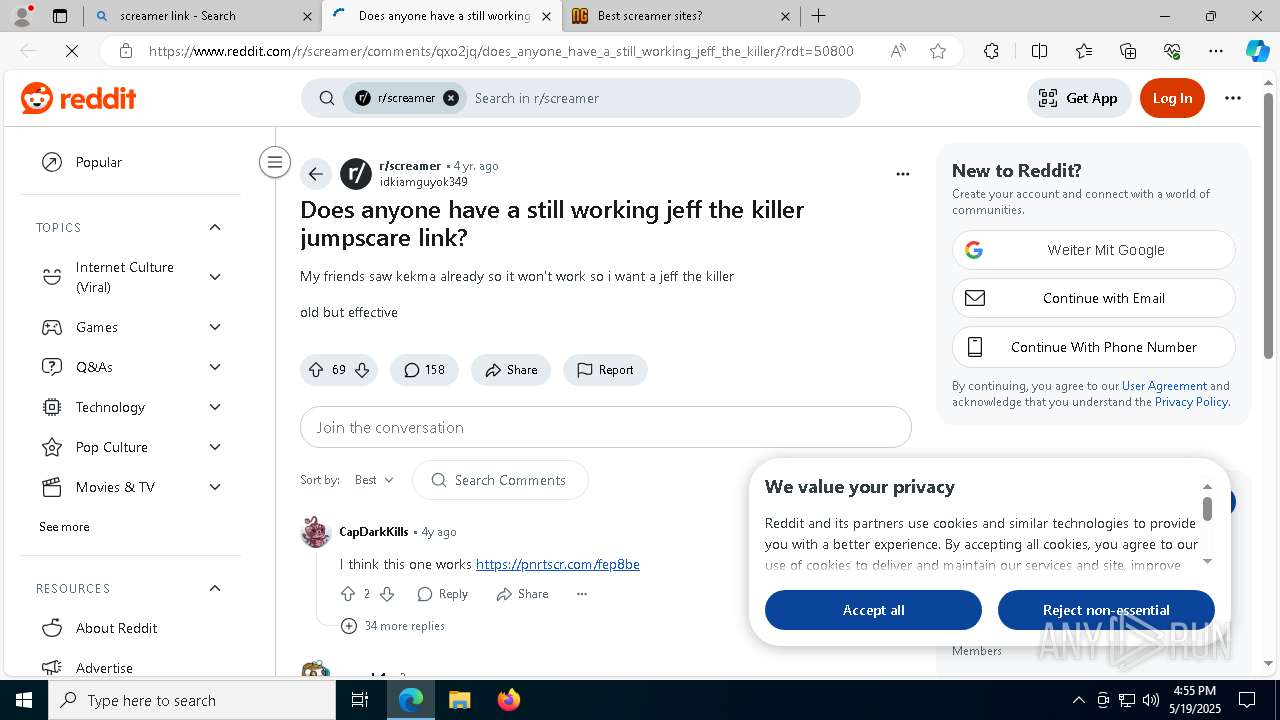The image size is (1280, 720).
Task: Open Split screen icon
Action: (x=1039, y=51)
